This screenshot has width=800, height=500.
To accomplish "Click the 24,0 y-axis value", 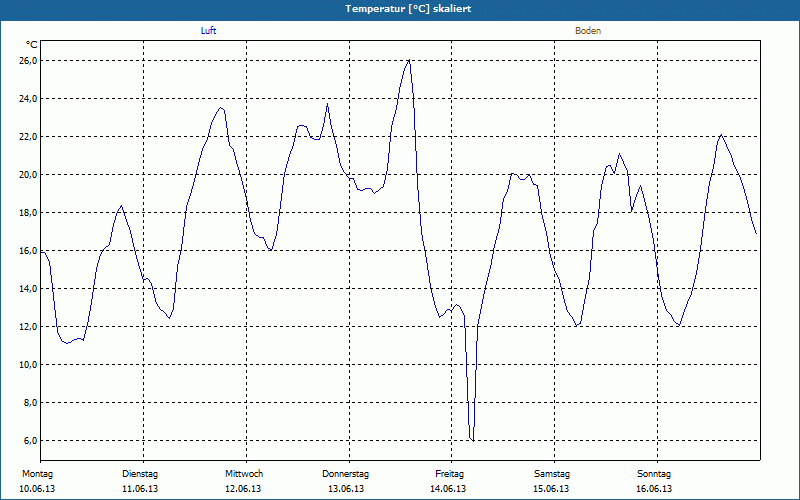I will pyautogui.click(x=29, y=98).
